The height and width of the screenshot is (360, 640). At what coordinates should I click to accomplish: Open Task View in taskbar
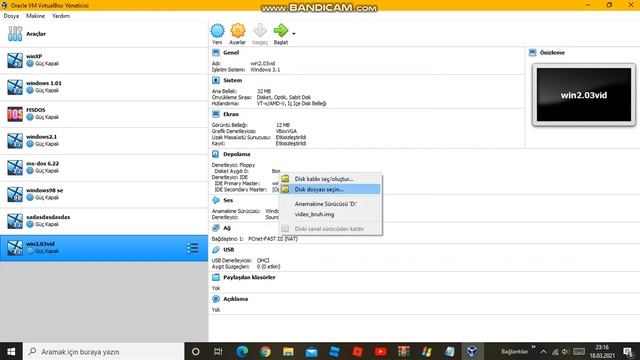(218, 351)
